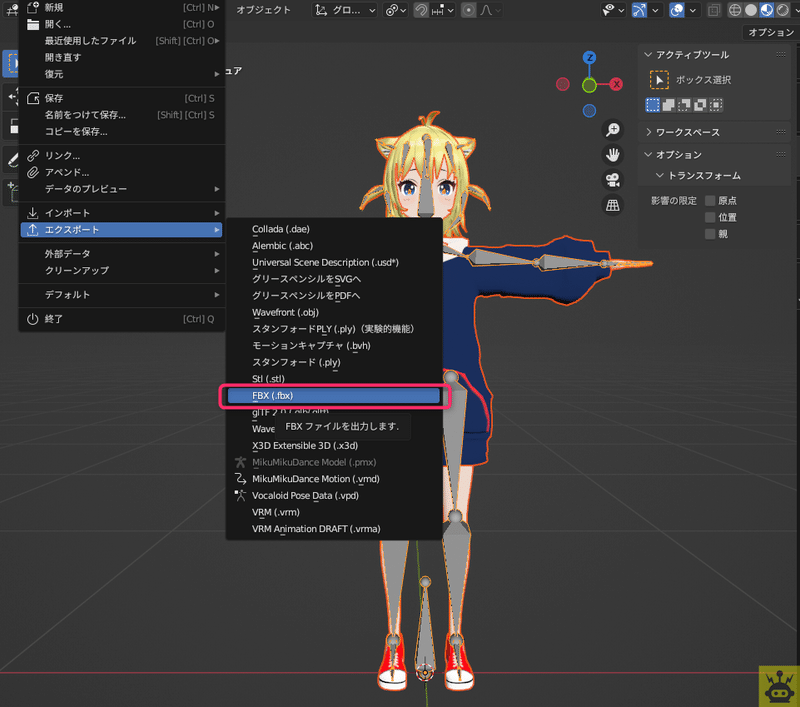Click the Vocaloid Pose Data figure icon

[x=240, y=495]
